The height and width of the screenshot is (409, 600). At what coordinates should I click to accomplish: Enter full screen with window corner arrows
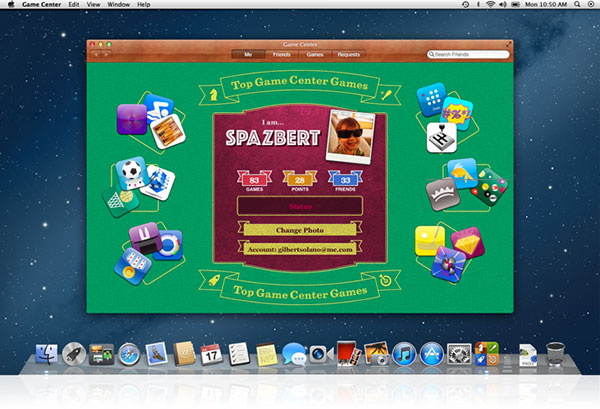pyautogui.click(x=509, y=44)
